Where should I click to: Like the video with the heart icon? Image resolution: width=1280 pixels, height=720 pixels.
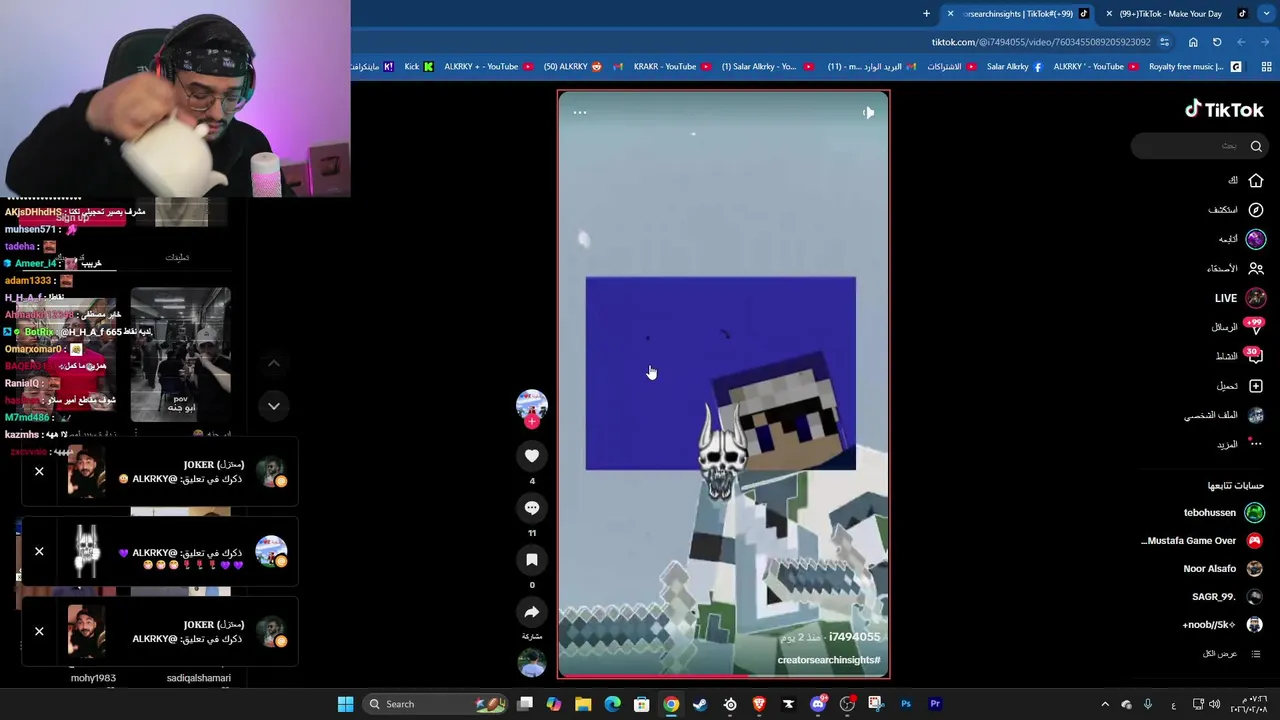[x=532, y=456]
